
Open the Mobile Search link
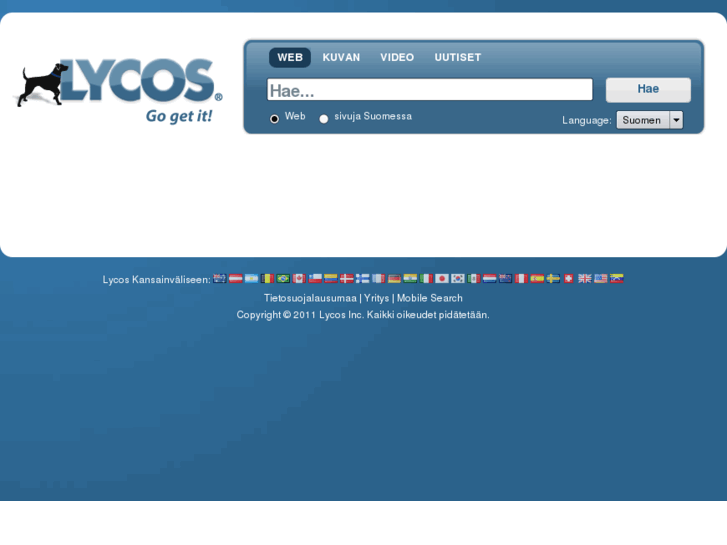coord(430,298)
